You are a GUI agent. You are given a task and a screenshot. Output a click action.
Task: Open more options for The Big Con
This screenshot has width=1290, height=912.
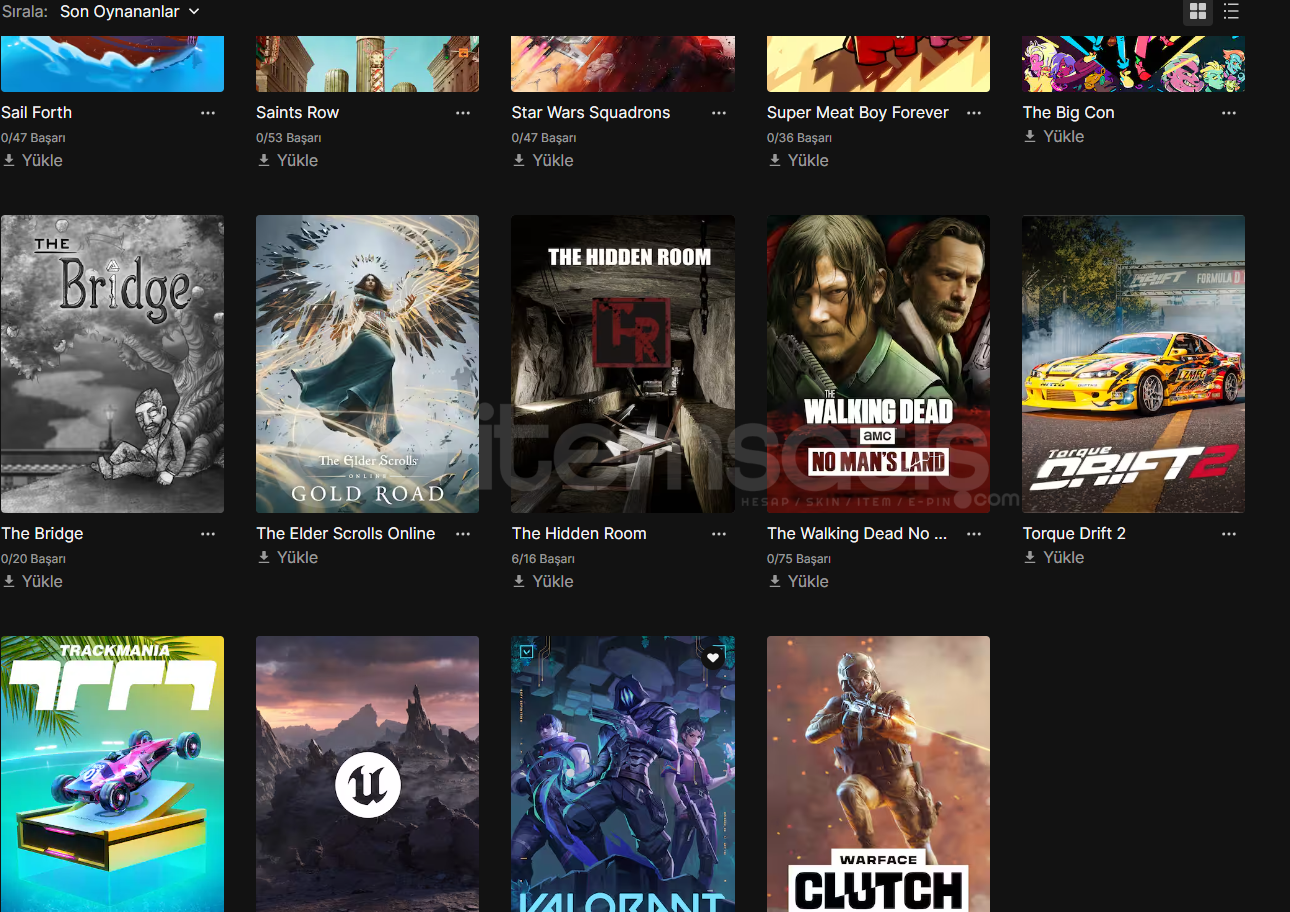pos(1229,113)
